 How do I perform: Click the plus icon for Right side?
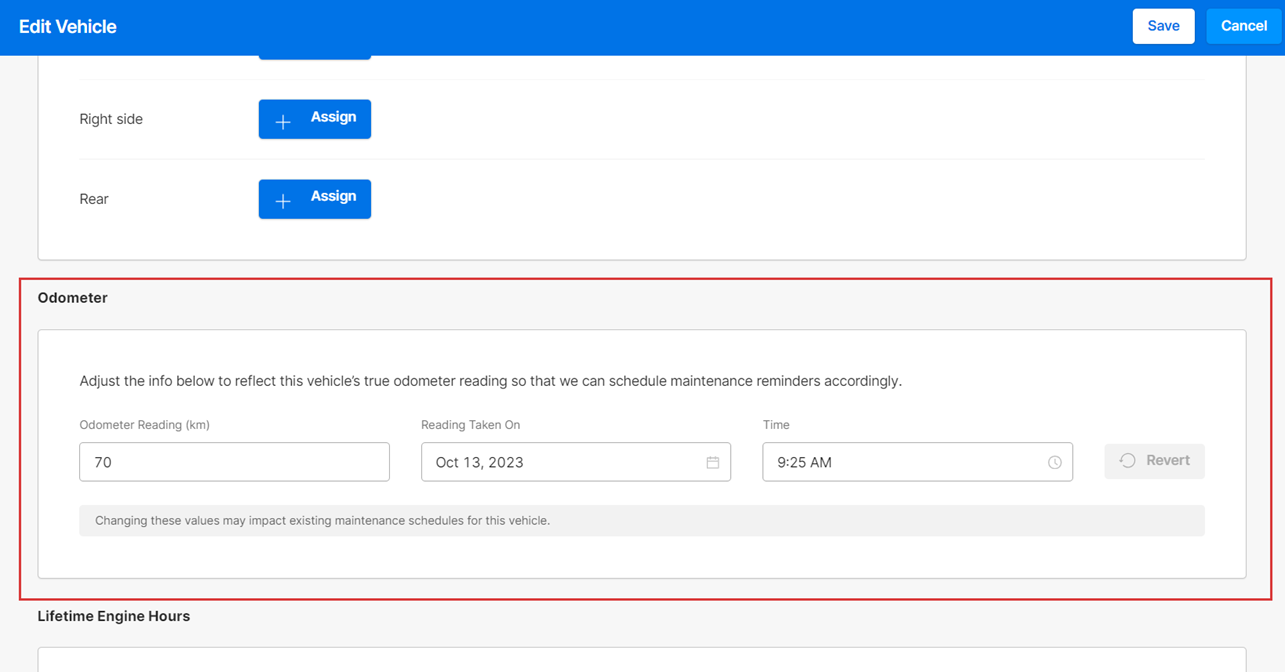(283, 120)
